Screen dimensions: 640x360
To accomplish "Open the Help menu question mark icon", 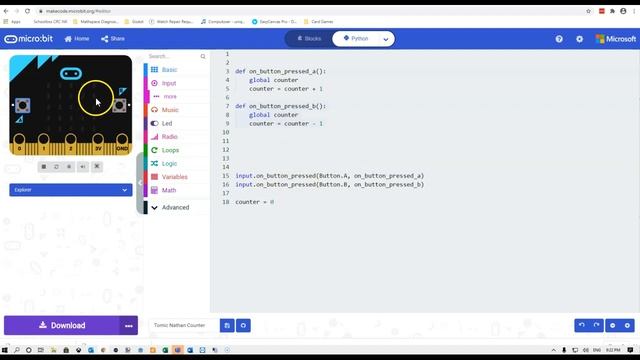I will coord(559,39).
